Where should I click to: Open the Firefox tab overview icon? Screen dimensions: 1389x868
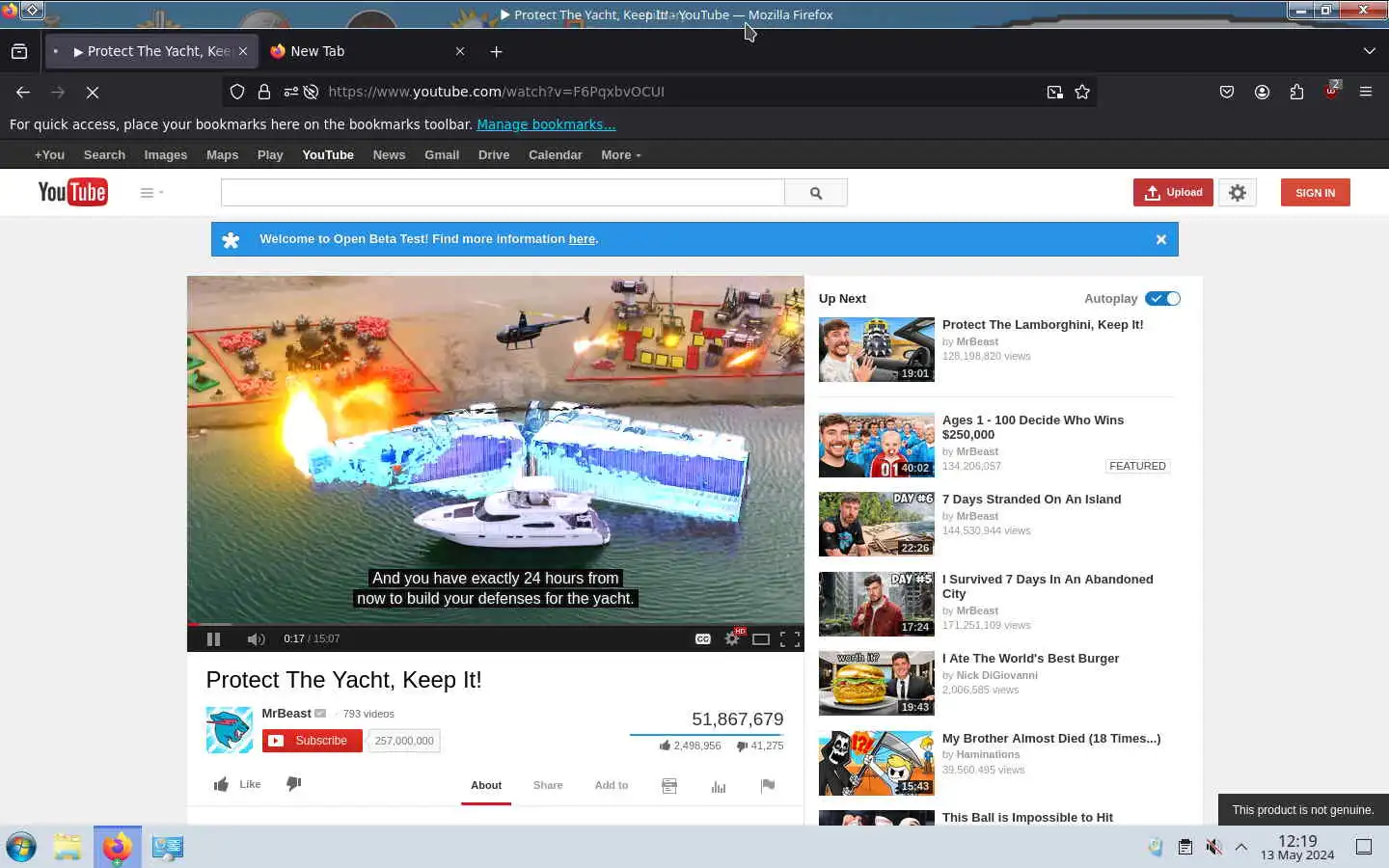(19, 51)
